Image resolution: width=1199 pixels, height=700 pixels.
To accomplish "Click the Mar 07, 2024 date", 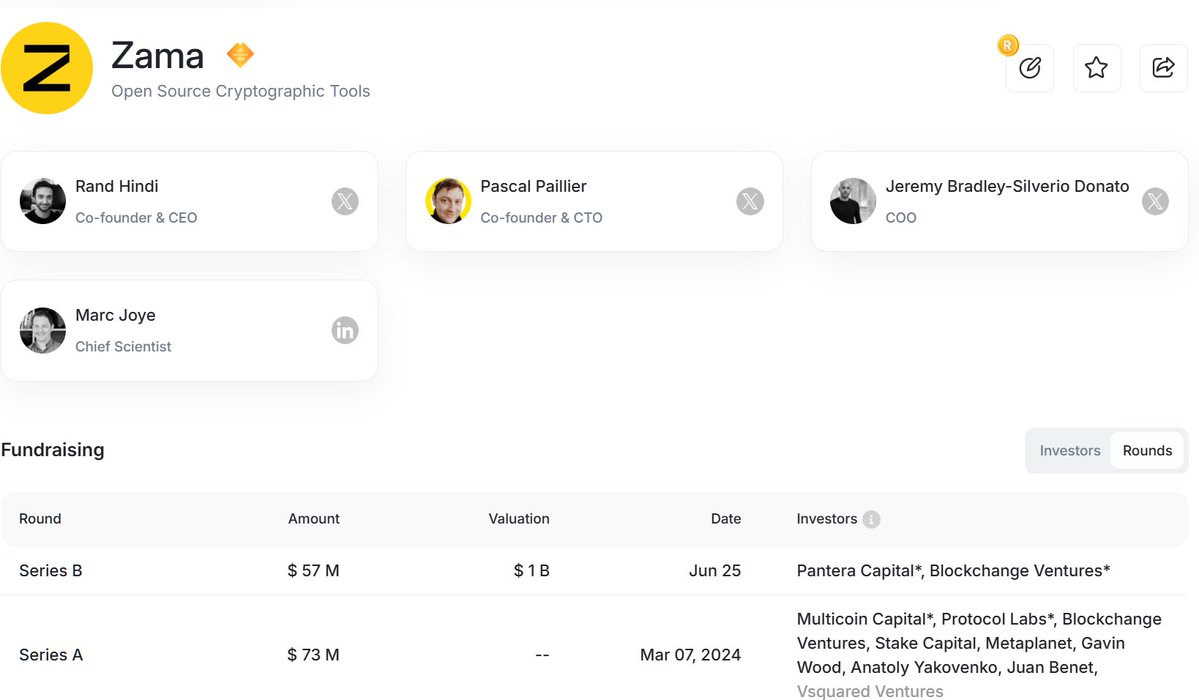I will (690, 655).
